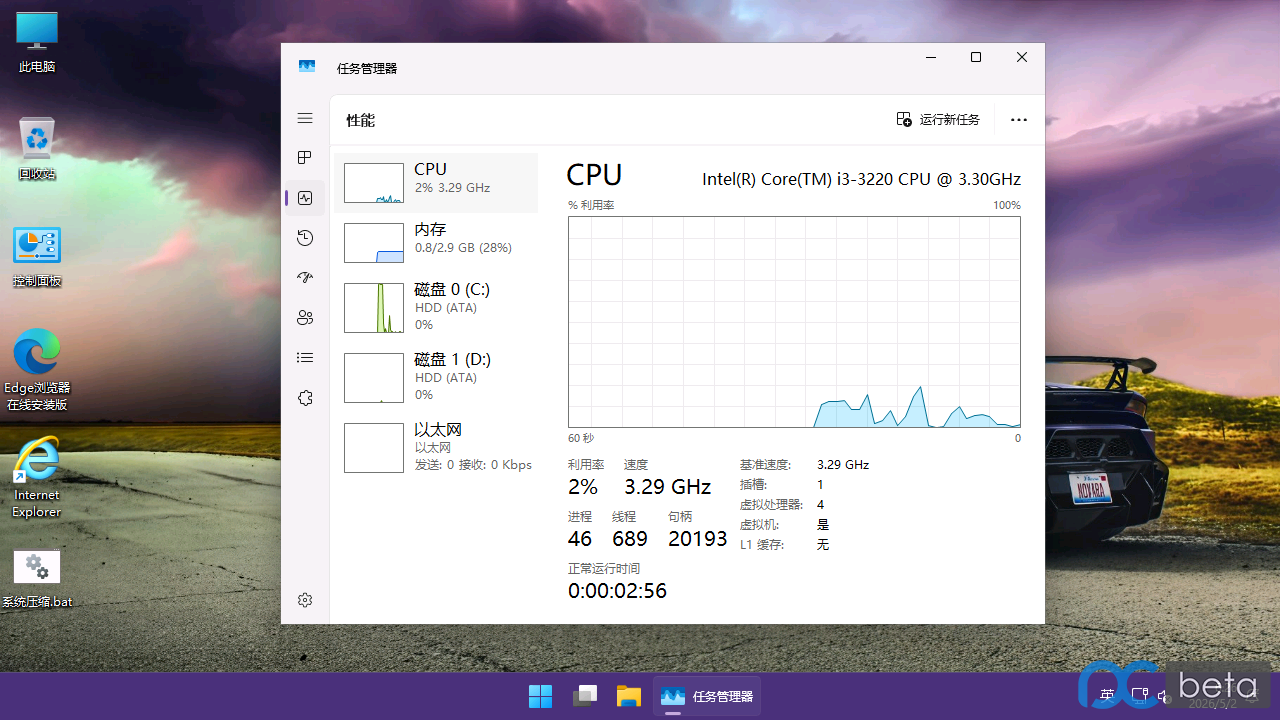Screen dimensions: 1280x720
Task: Open 系统压缩.bat desktop file
Action: (x=37, y=579)
